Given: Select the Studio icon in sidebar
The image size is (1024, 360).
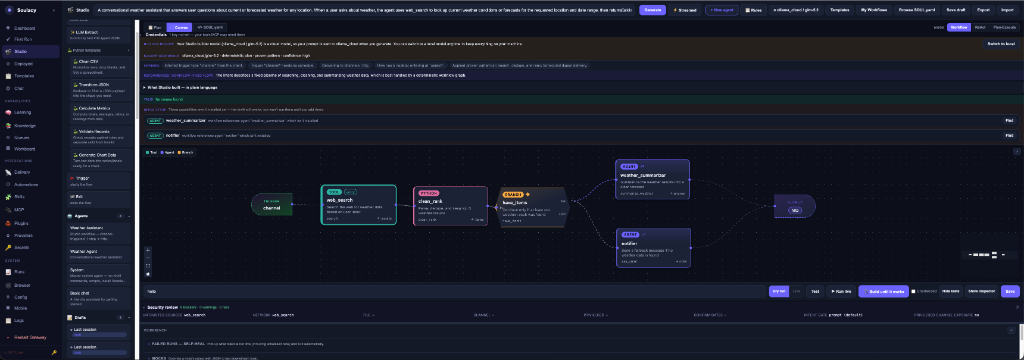Looking at the screenshot, I should (x=8, y=51).
